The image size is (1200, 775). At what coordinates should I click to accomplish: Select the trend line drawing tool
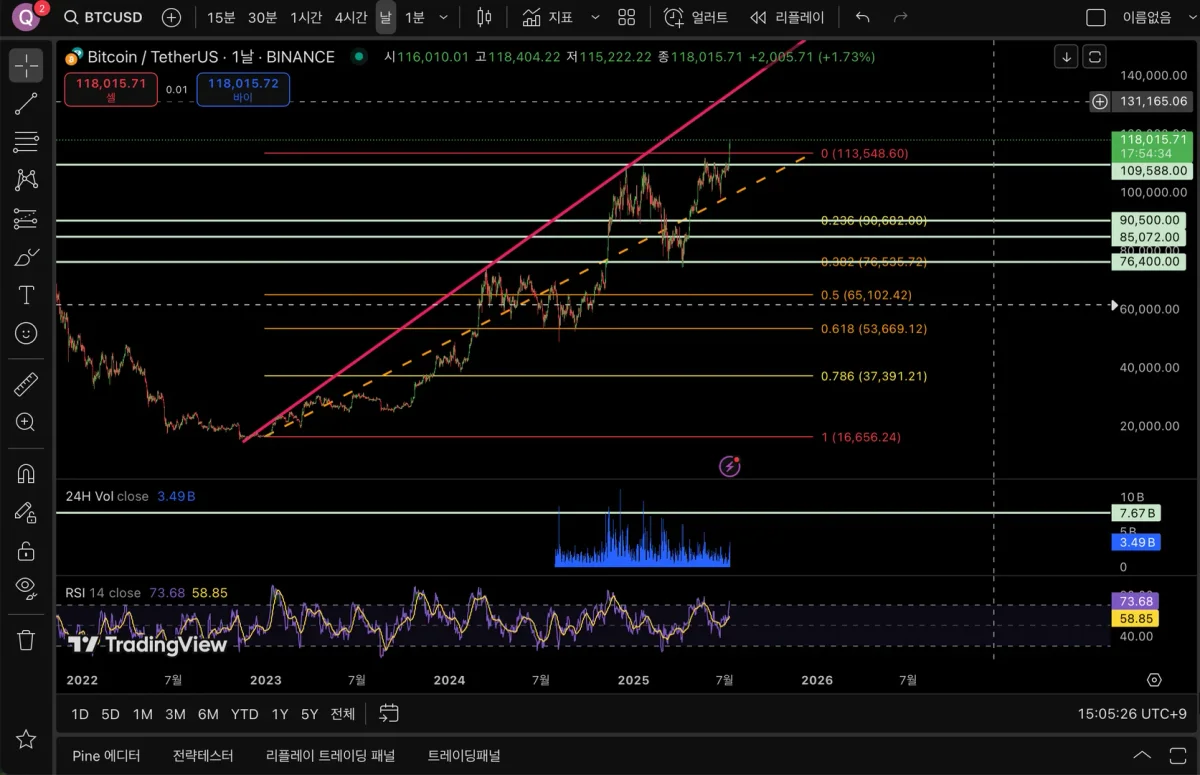click(x=26, y=103)
